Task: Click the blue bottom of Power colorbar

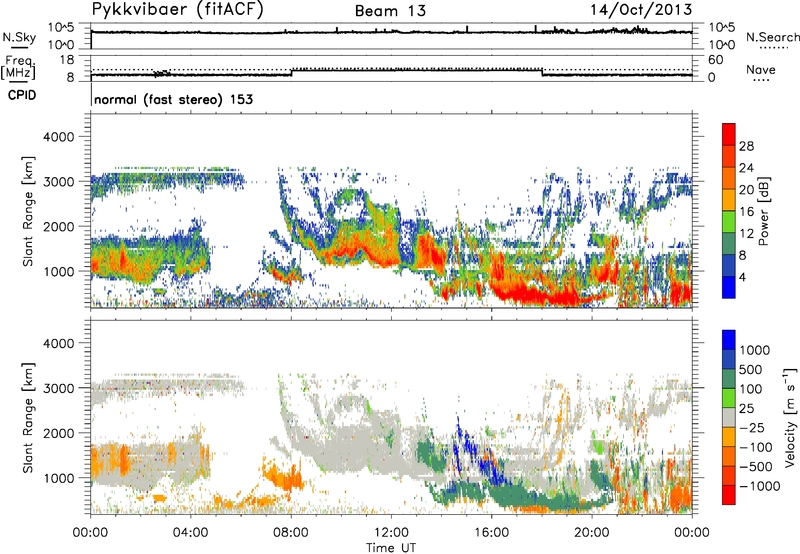Action: click(729, 288)
